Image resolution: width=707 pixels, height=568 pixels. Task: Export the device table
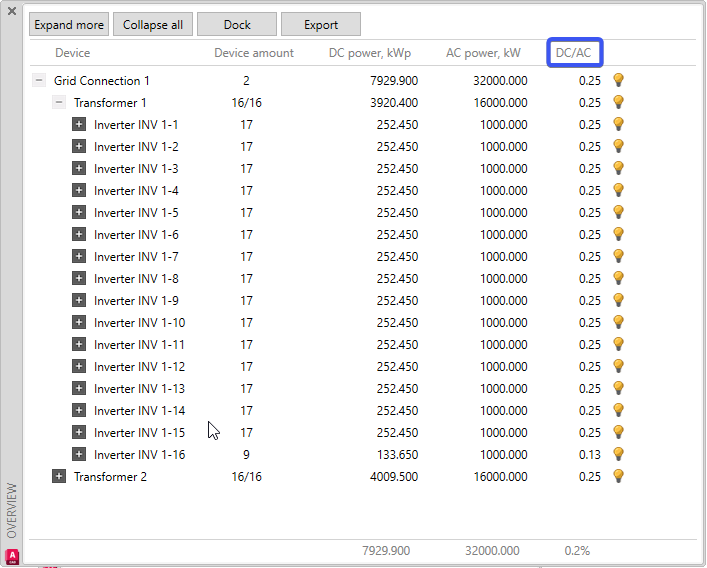[321, 25]
